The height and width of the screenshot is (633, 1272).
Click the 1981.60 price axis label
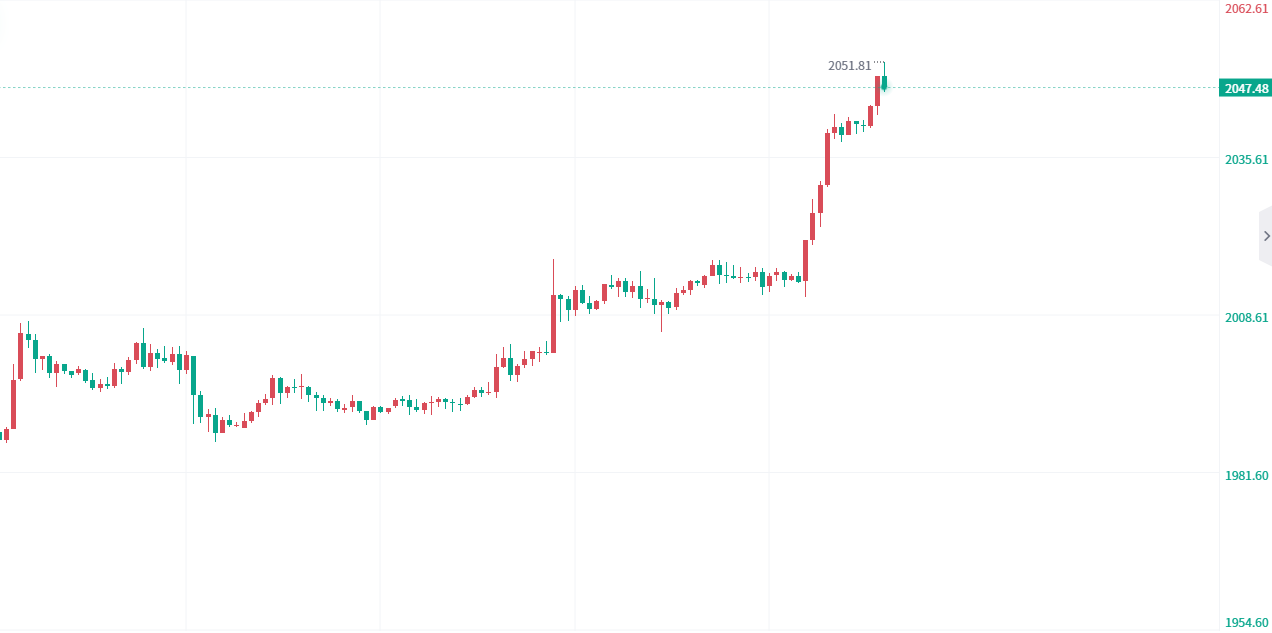tap(1246, 475)
